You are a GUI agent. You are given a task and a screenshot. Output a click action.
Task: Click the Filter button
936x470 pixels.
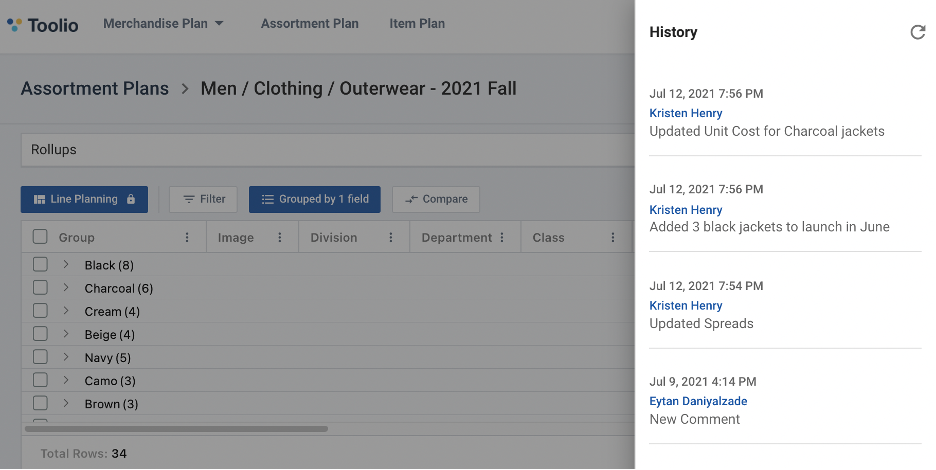tap(204, 199)
